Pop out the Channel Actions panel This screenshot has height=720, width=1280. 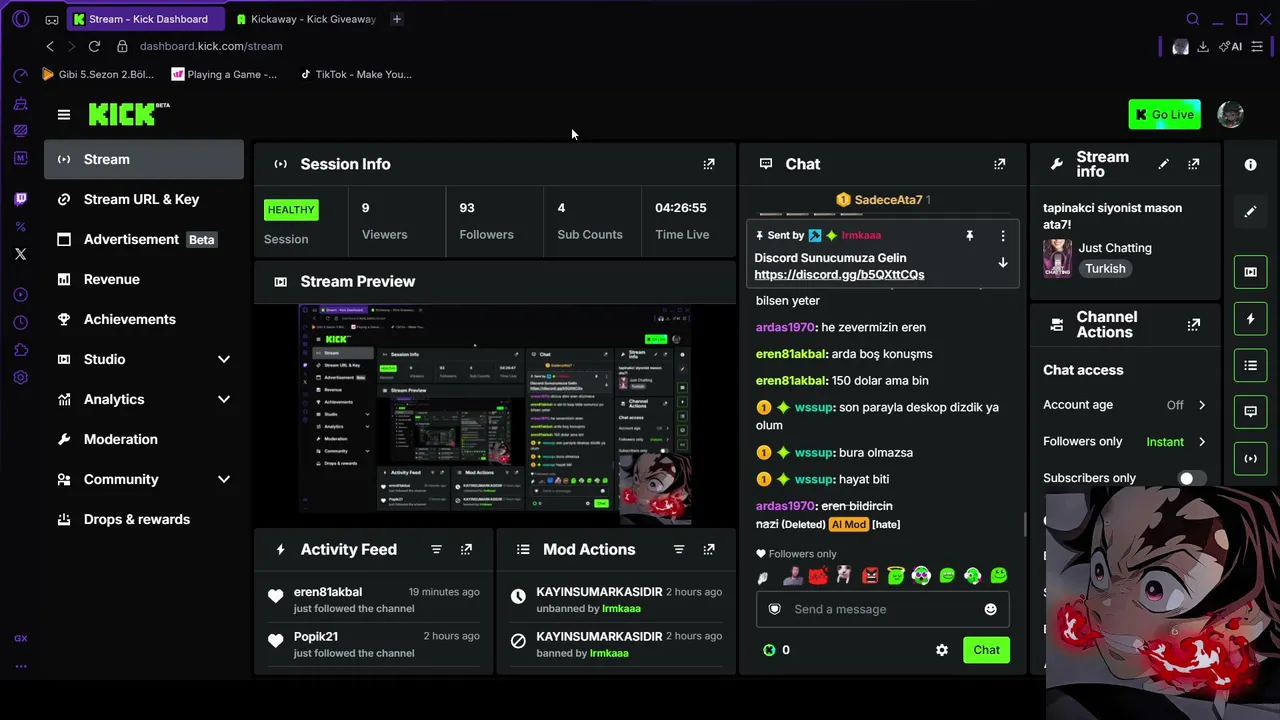tap(1193, 325)
